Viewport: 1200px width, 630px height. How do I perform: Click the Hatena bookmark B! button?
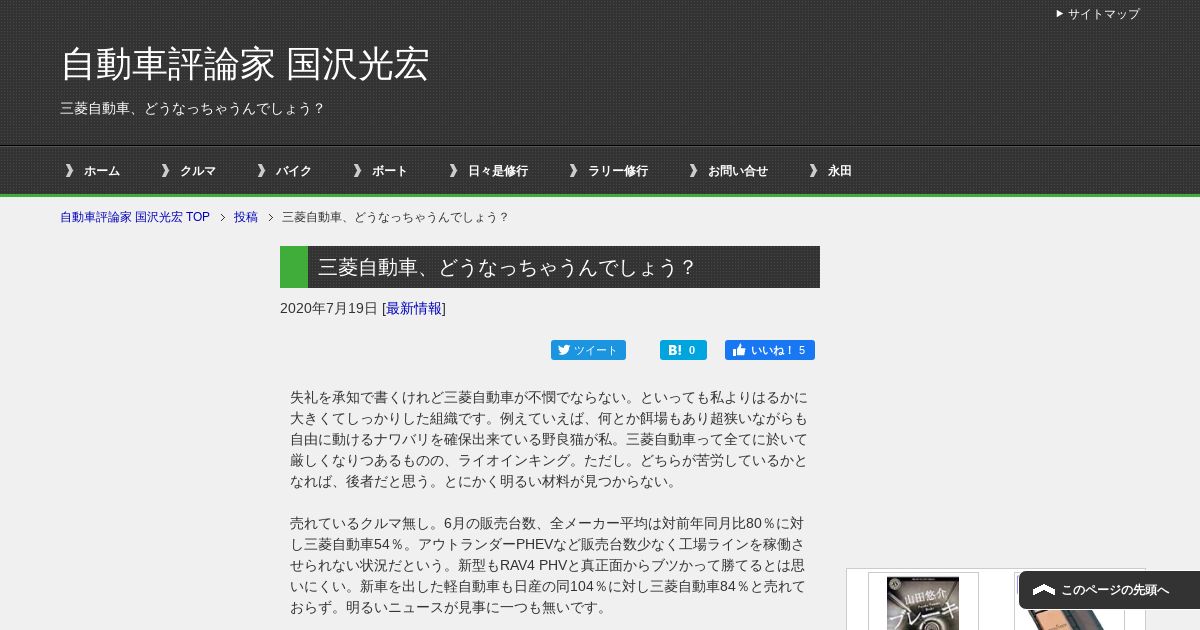(683, 350)
